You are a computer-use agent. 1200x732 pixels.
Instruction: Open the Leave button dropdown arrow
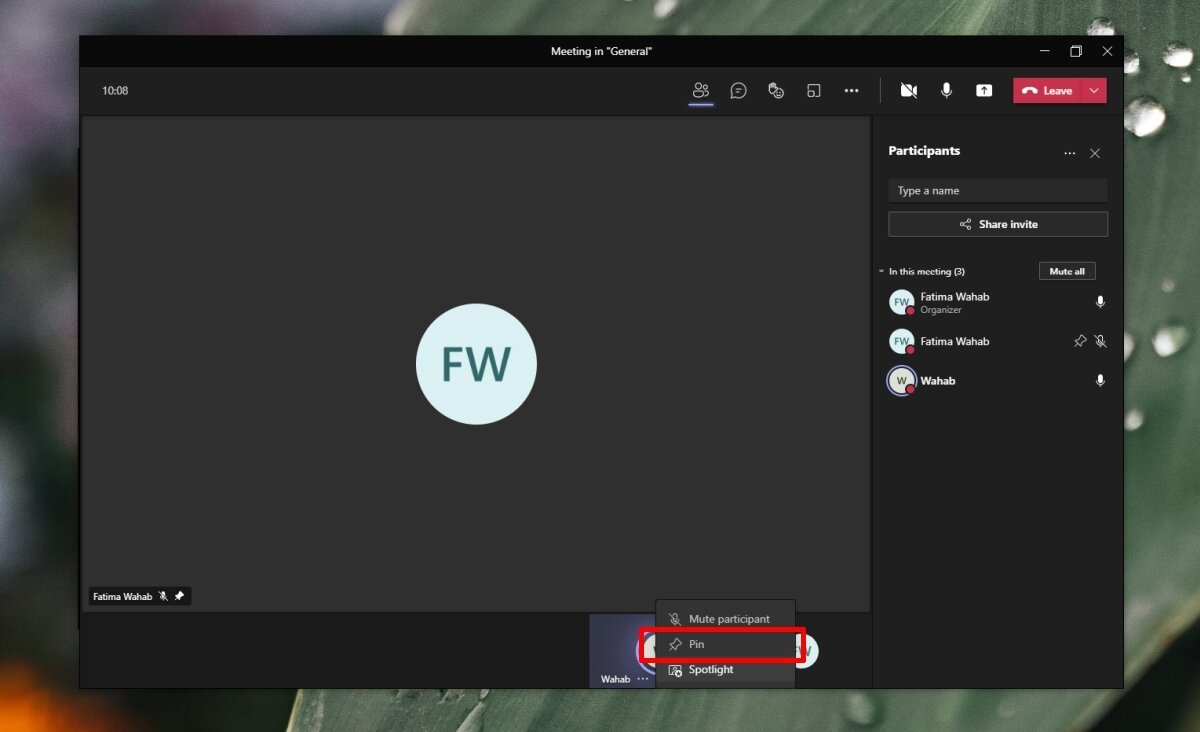click(x=1094, y=91)
